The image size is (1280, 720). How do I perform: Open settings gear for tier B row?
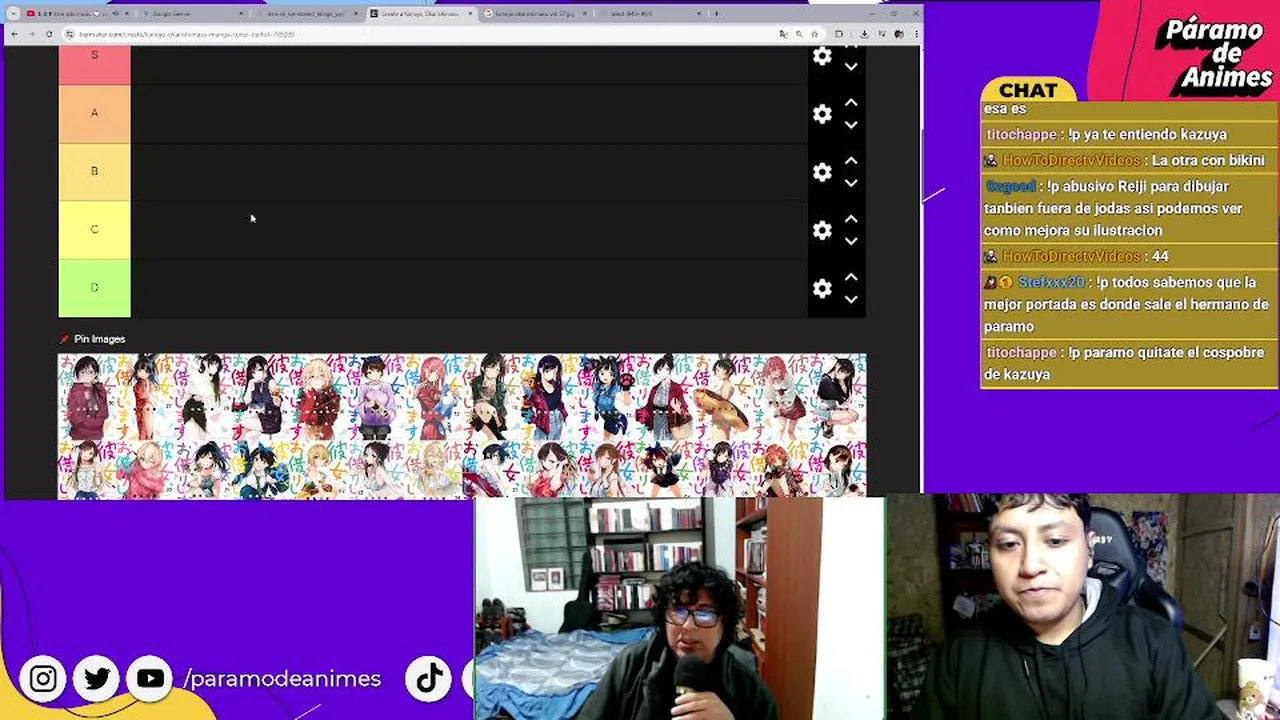pos(822,172)
